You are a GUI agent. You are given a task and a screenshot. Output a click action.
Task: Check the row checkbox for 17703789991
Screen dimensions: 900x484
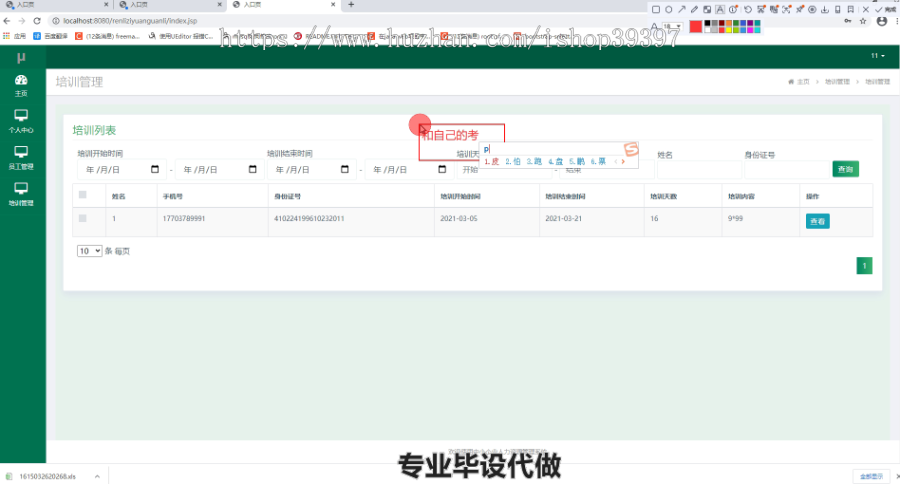tap(83, 218)
